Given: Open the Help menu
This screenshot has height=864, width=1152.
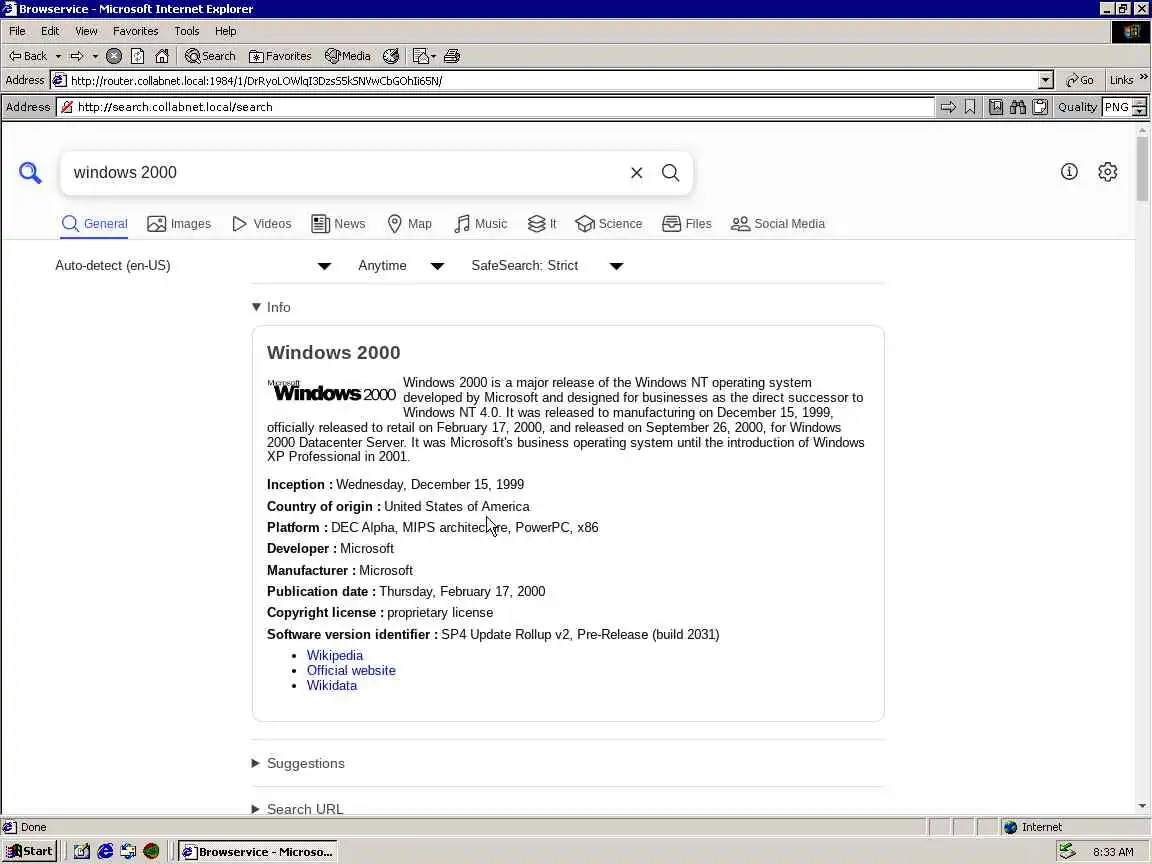Looking at the screenshot, I should coord(226,31).
